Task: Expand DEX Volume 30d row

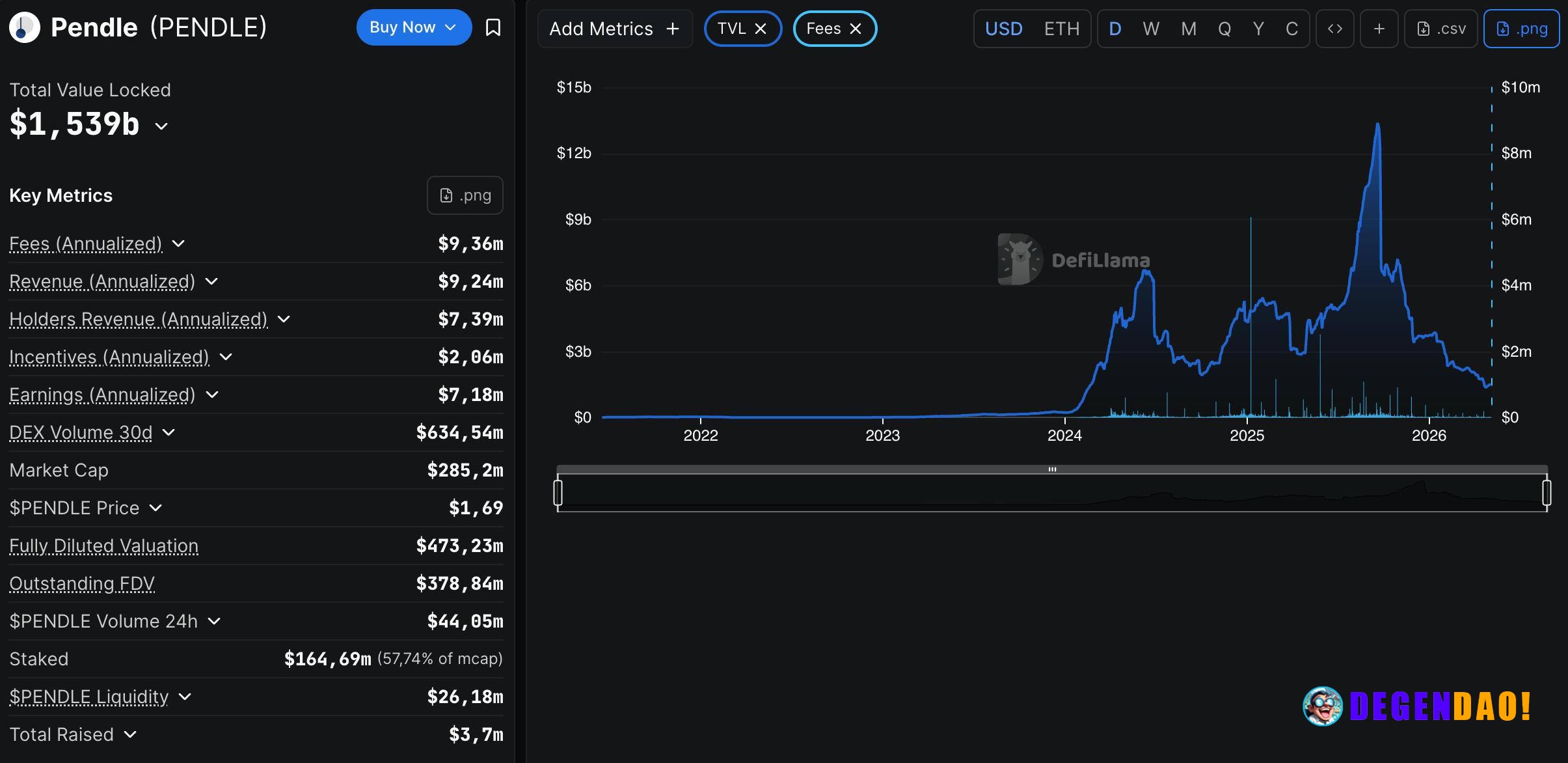Action: [x=169, y=432]
